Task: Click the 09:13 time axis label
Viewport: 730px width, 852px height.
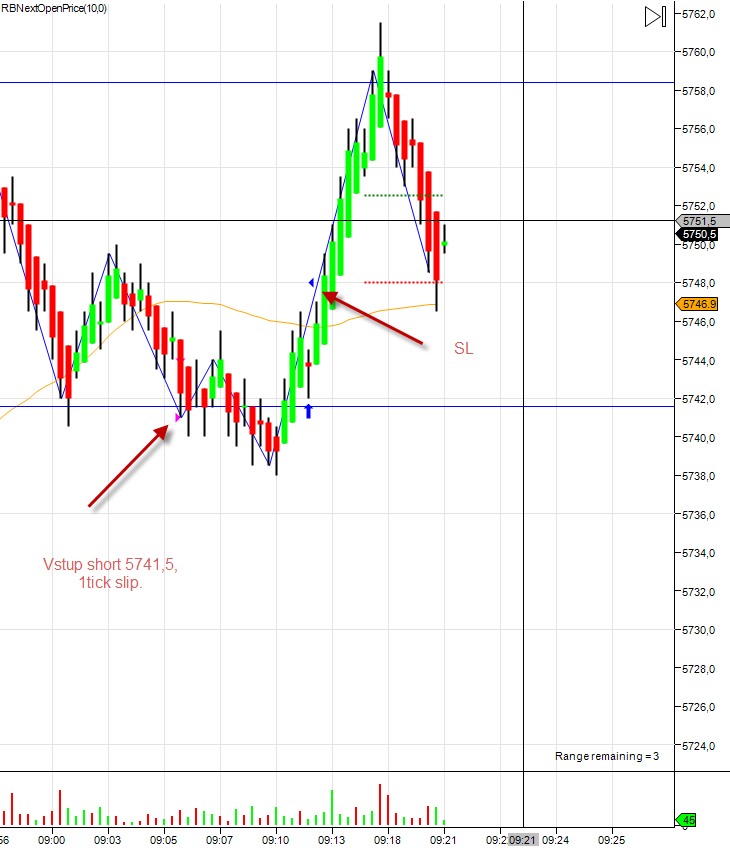Action: point(332,840)
